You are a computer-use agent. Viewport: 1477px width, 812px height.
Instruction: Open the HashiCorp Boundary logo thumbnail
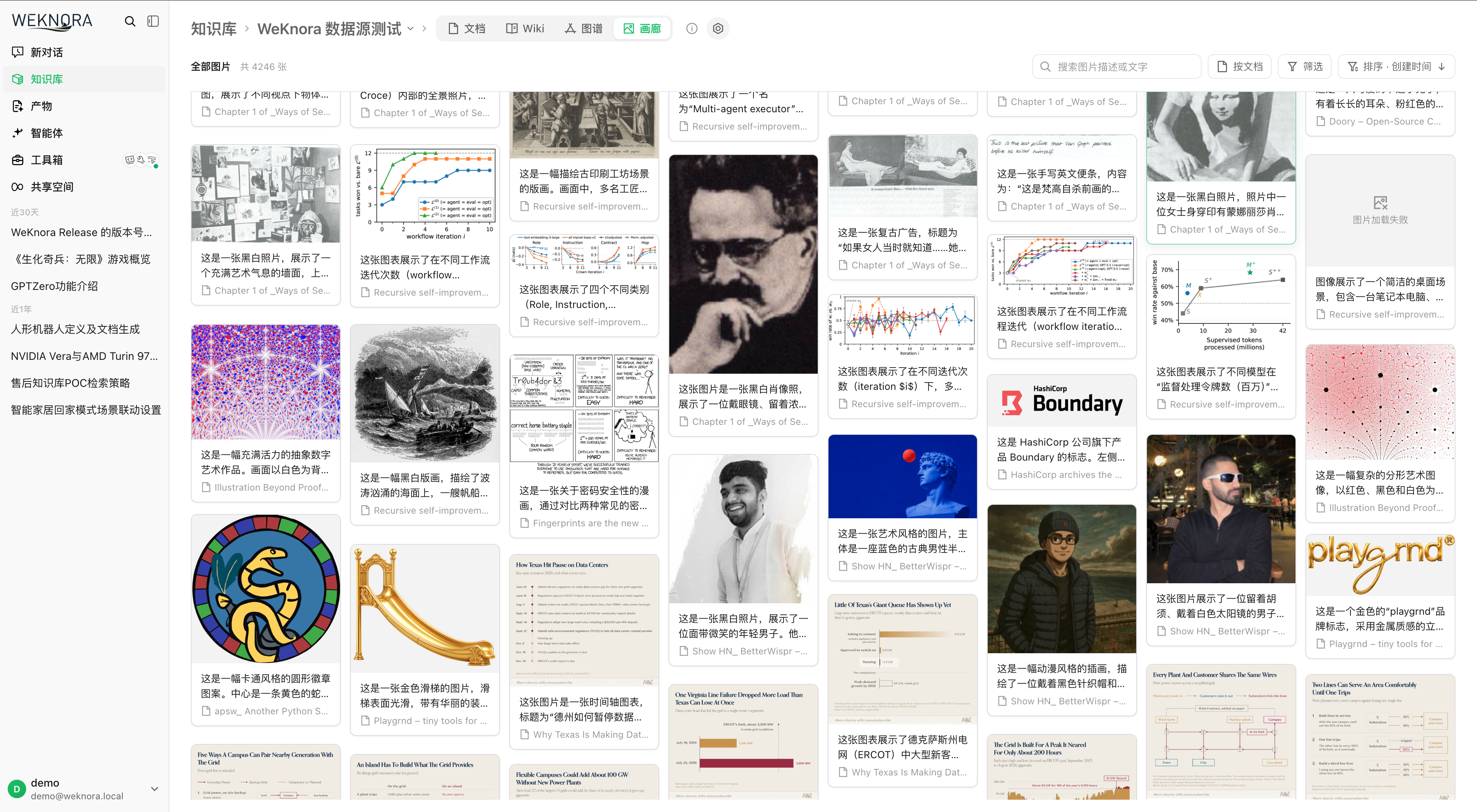point(1061,401)
